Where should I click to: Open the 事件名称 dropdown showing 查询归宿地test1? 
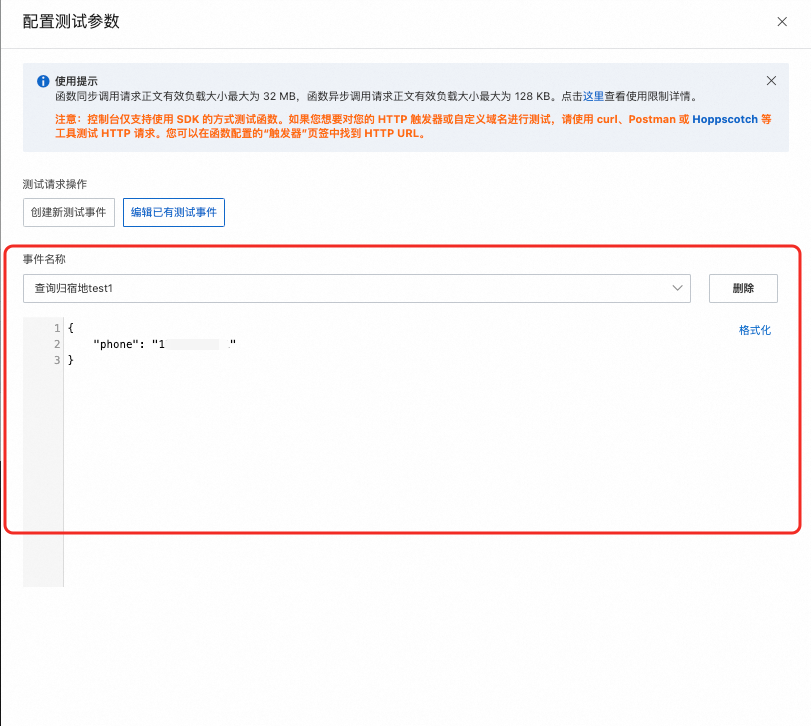tap(357, 289)
